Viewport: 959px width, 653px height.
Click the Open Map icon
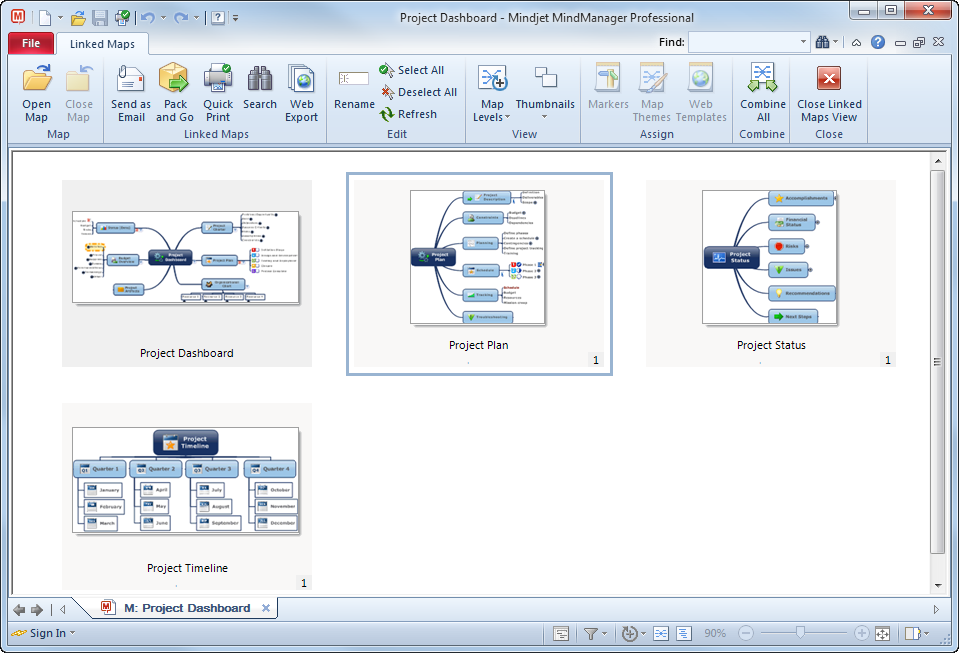37,79
